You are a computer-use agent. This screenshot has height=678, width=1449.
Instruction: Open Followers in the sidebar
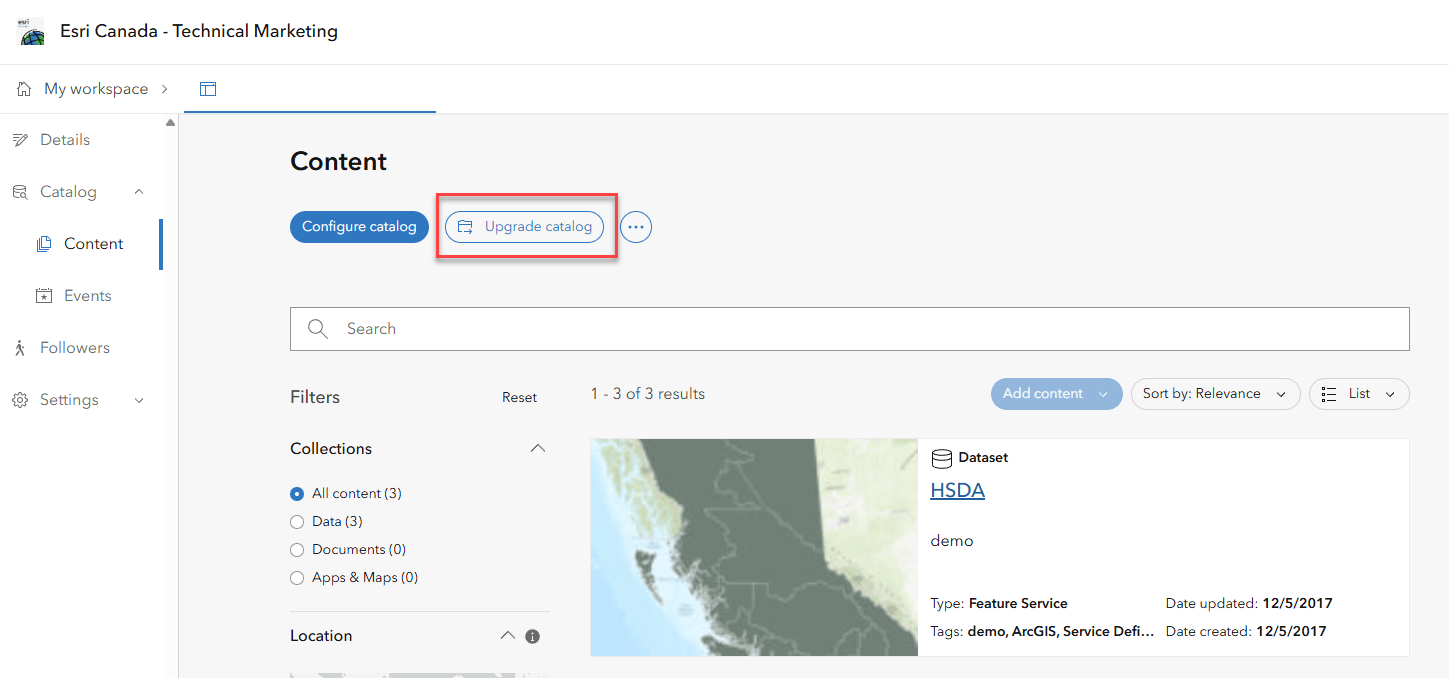pos(75,348)
